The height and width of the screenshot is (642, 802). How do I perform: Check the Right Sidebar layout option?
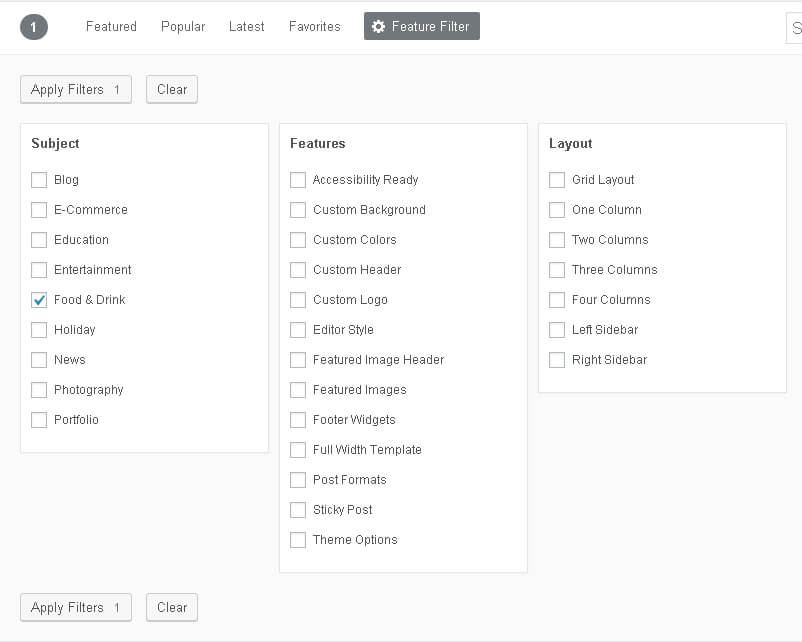[557, 360]
